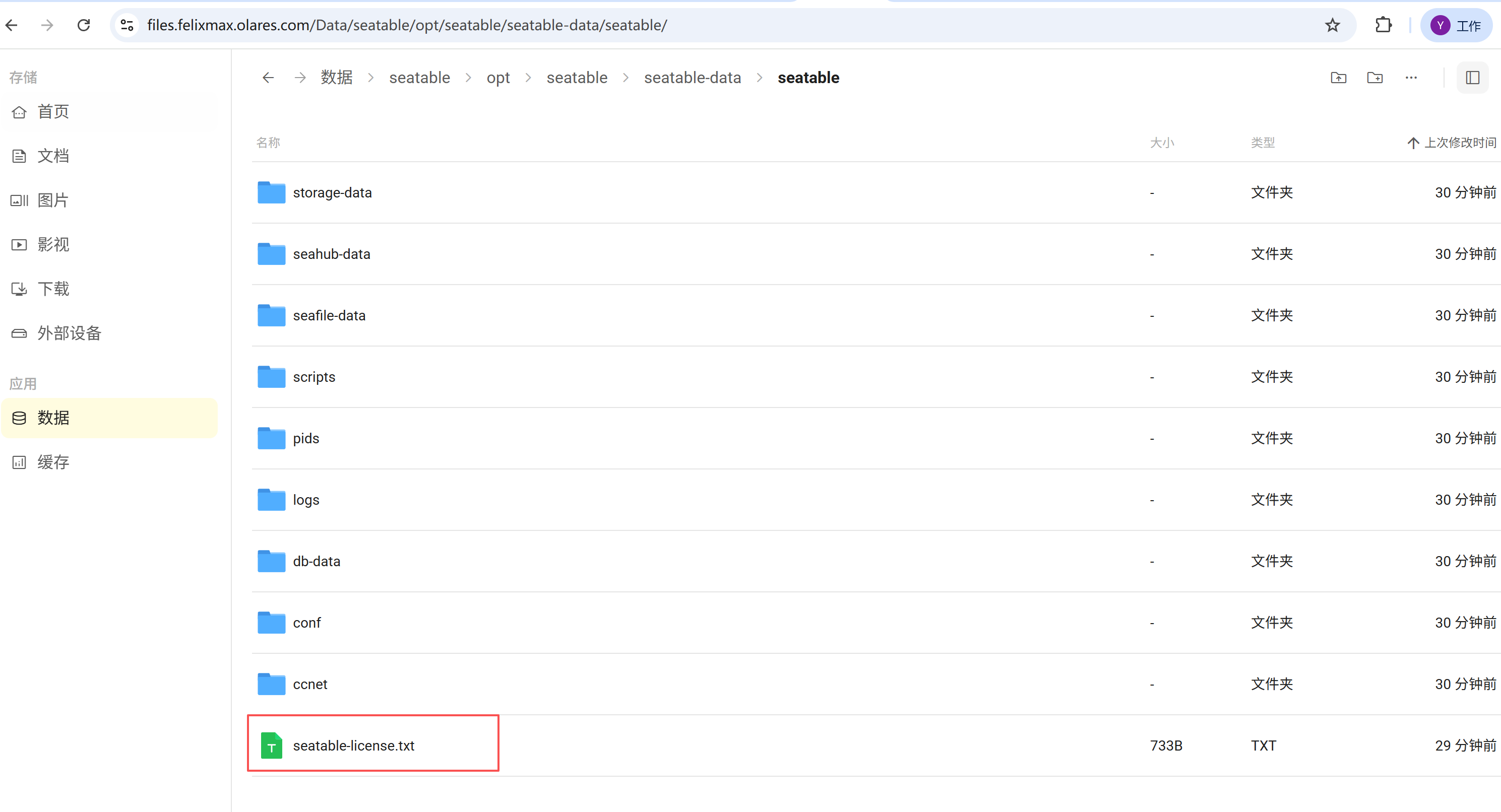
Task: Open the three-dots more options menu
Action: click(1411, 78)
